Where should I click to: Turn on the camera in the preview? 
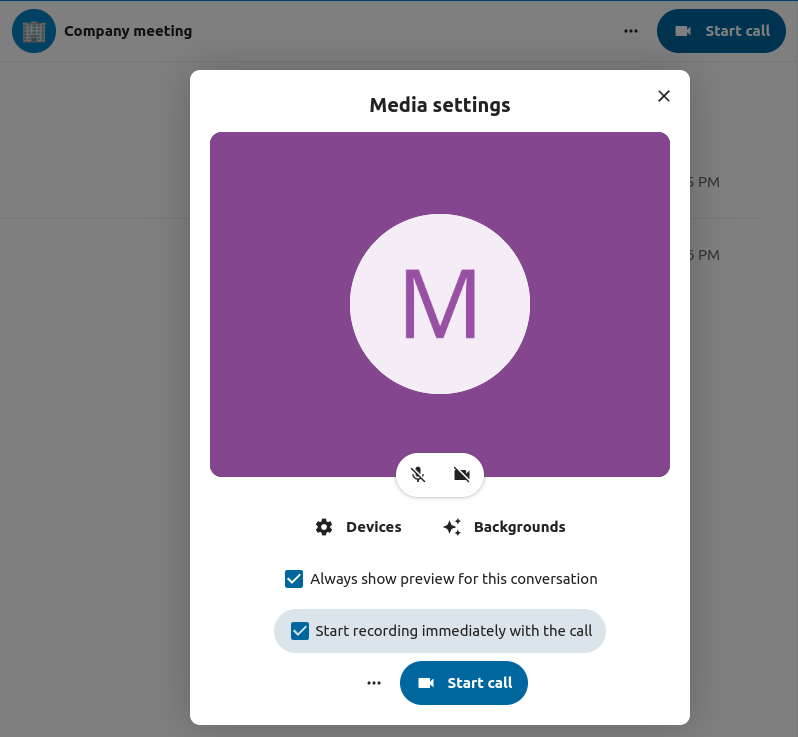click(x=461, y=475)
